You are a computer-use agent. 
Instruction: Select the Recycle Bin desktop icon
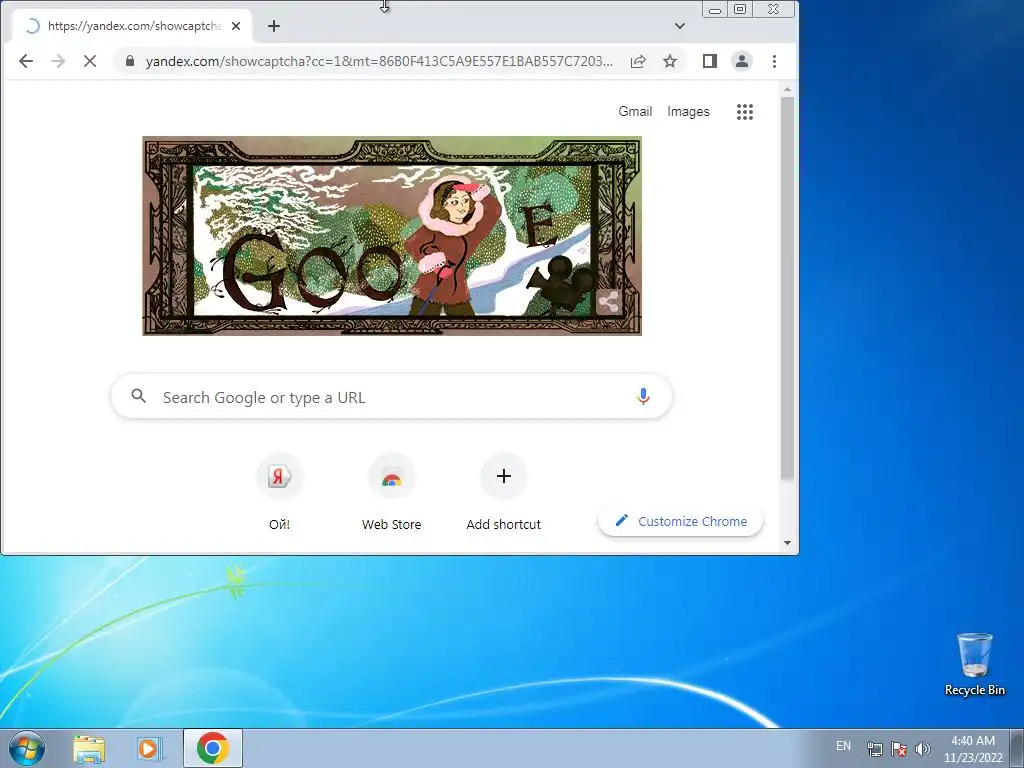(974, 664)
